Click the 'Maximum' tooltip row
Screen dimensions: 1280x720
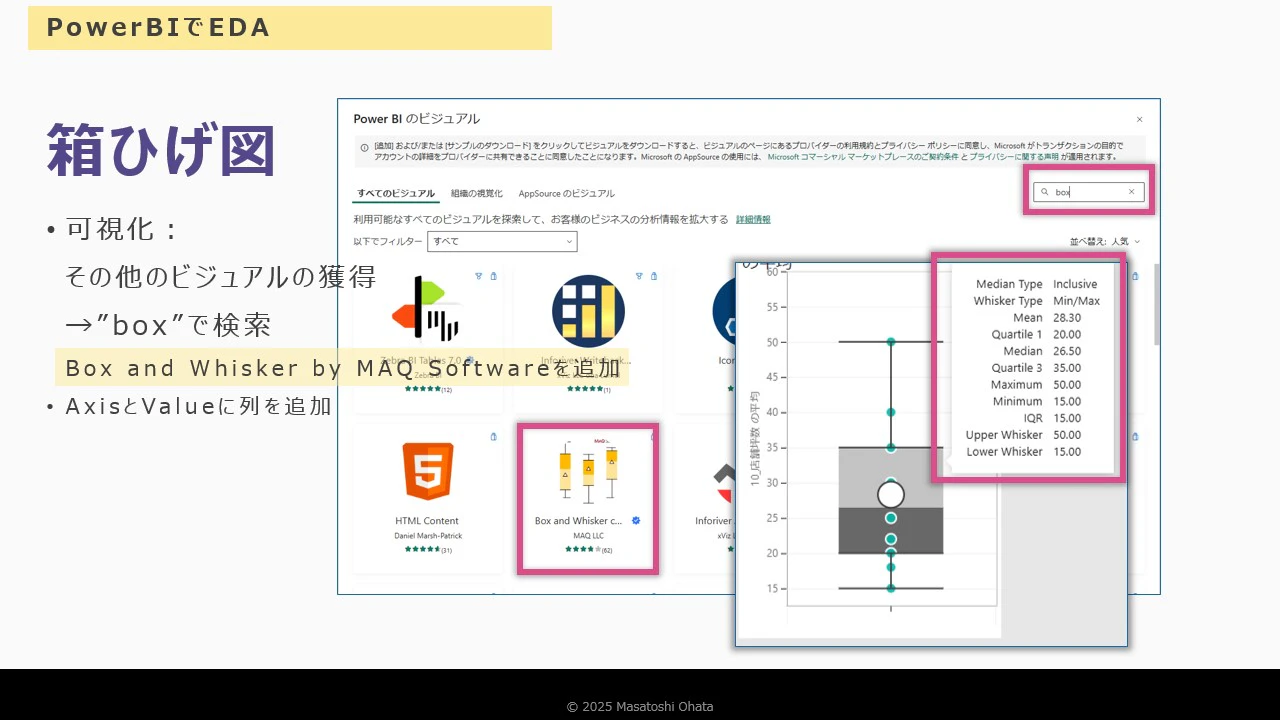1036,385
